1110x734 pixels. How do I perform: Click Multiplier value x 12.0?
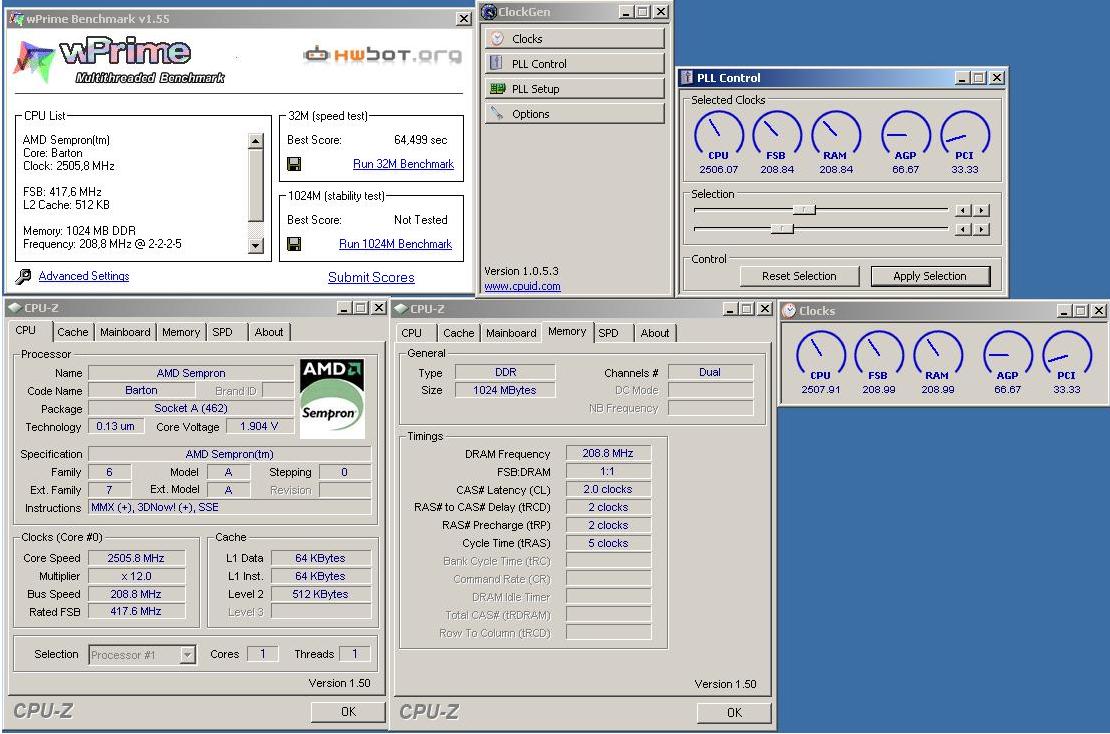coord(136,576)
